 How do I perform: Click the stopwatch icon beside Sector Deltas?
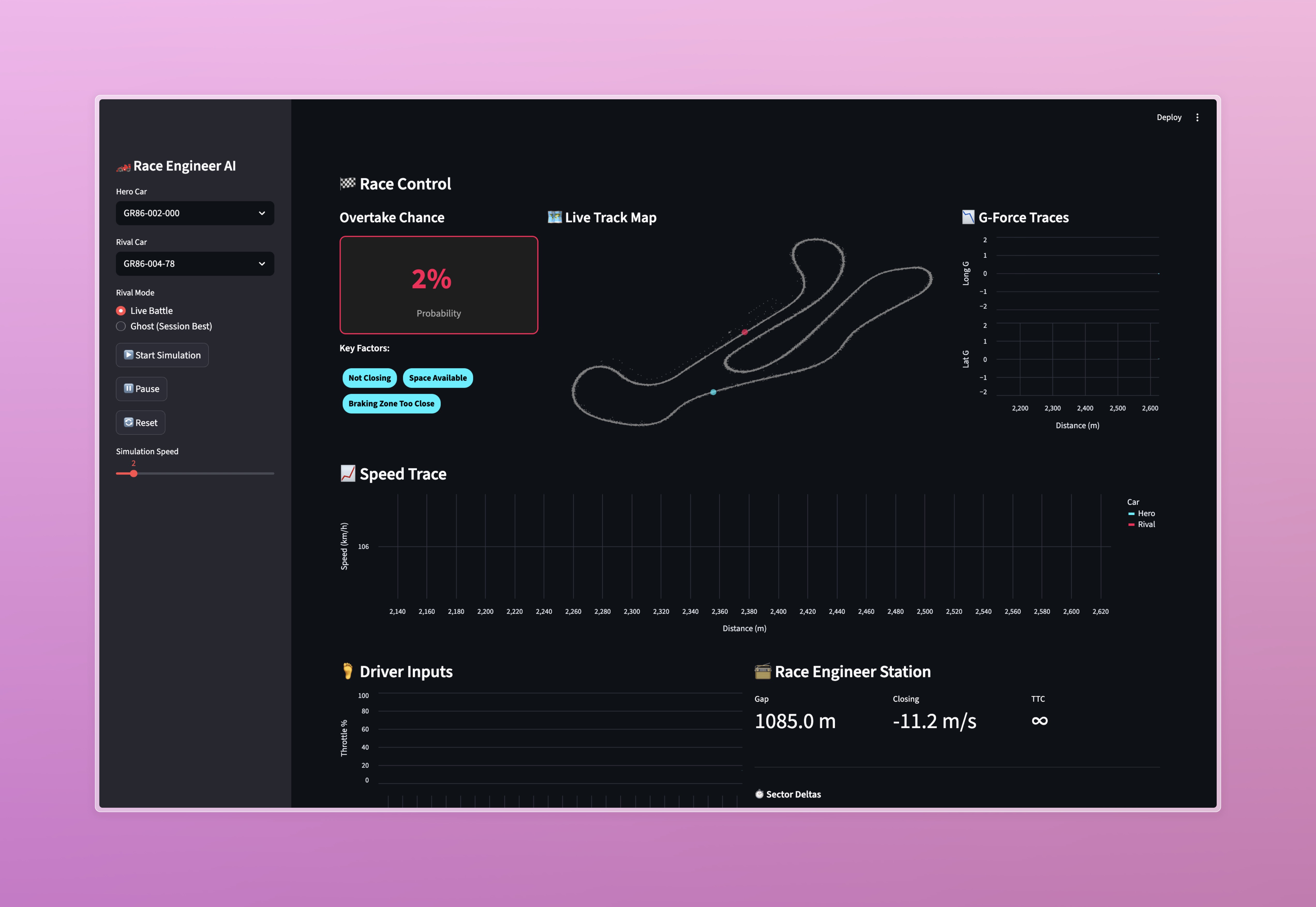[x=759, y=794]
